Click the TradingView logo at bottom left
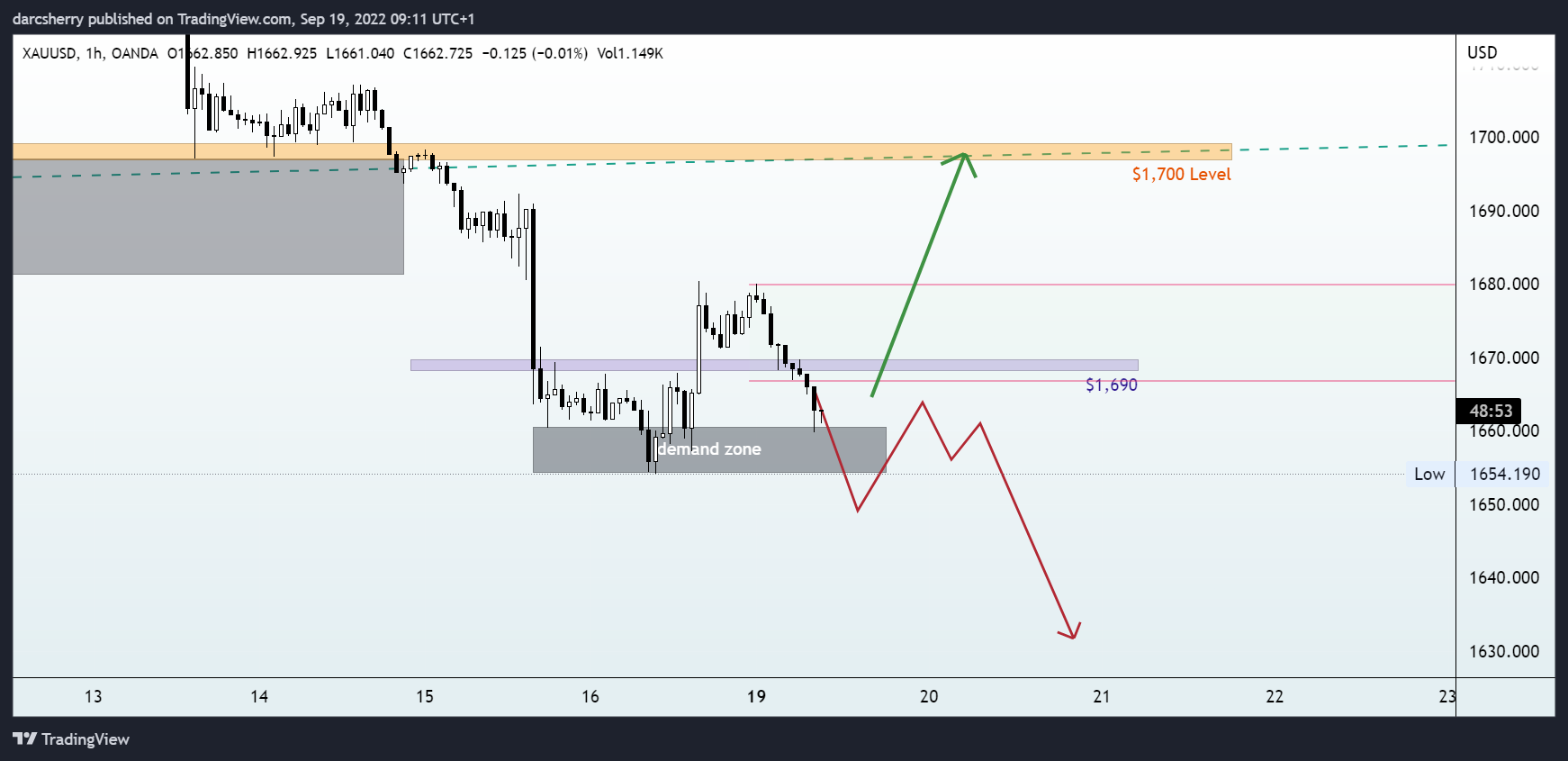Viewport: 1568px width, 761px height. click(x=71, y=739)
